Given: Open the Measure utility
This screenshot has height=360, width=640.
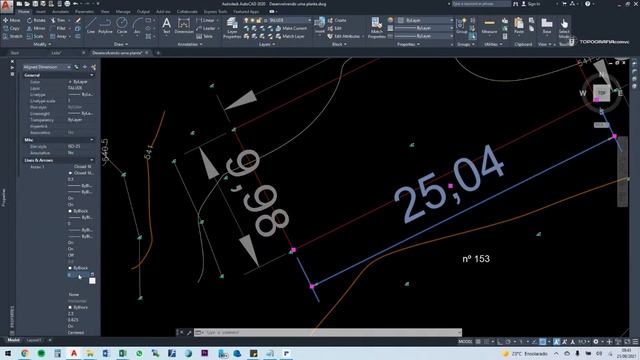Looking at the screenshot, I should (489, 26).
